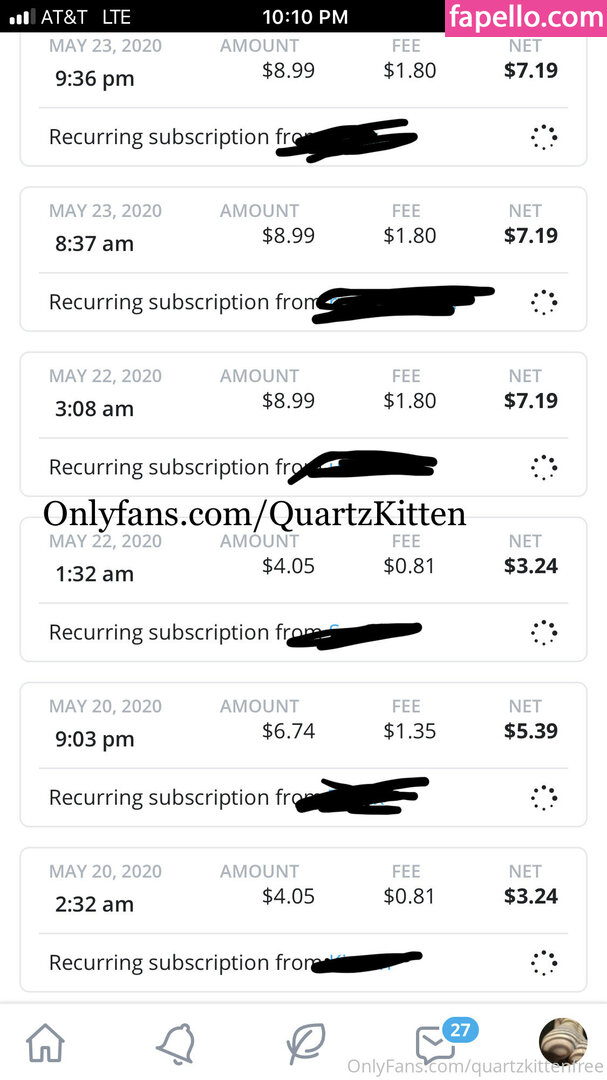Image resolution: width=607 pixels, height=1080 pixels.
Task: Tap the fapello.com watermark banner
Action: (526, 18)
